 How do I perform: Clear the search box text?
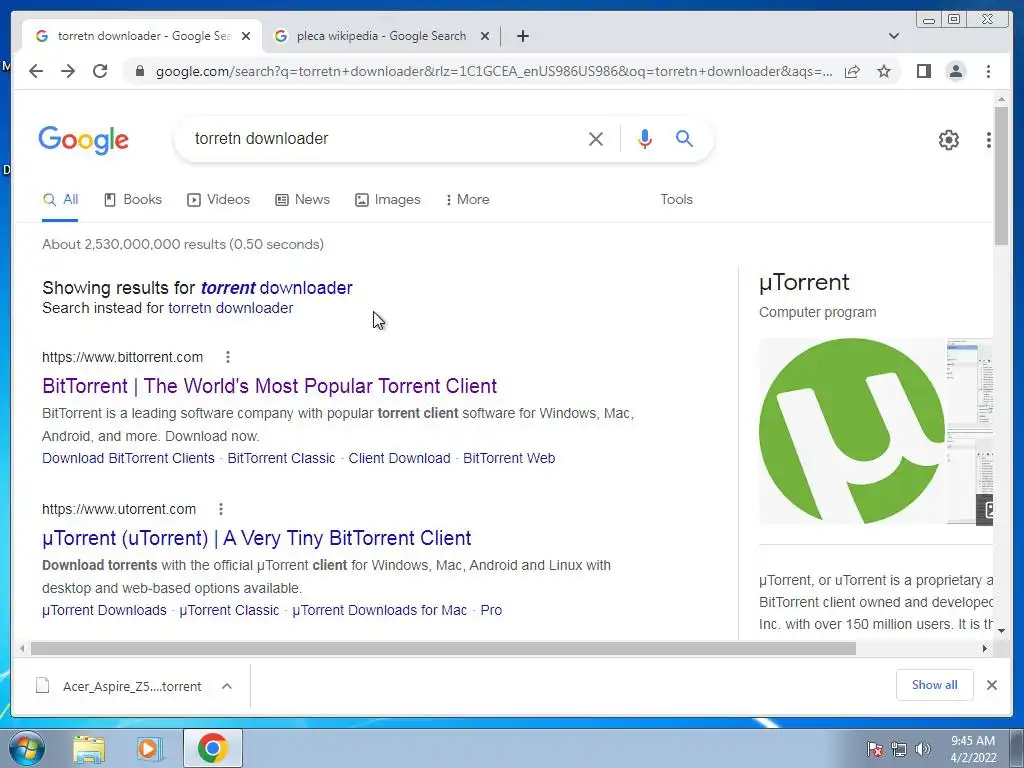coord(596,138)
